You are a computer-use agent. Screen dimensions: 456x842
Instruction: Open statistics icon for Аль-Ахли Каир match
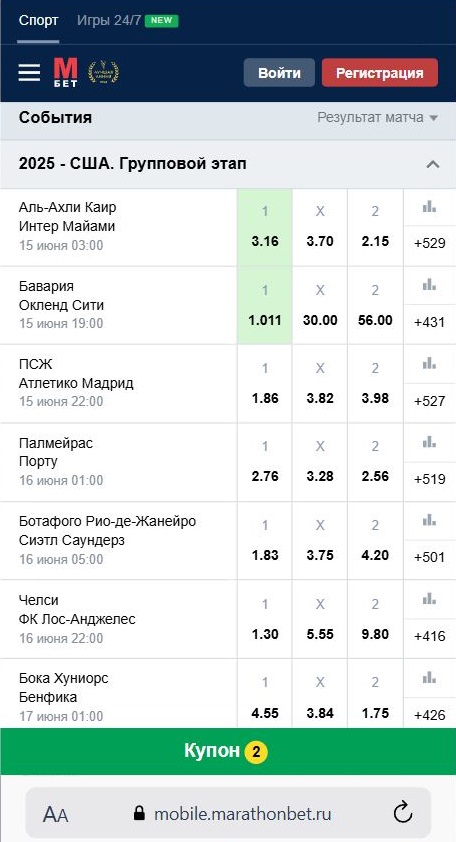(429, 207)
